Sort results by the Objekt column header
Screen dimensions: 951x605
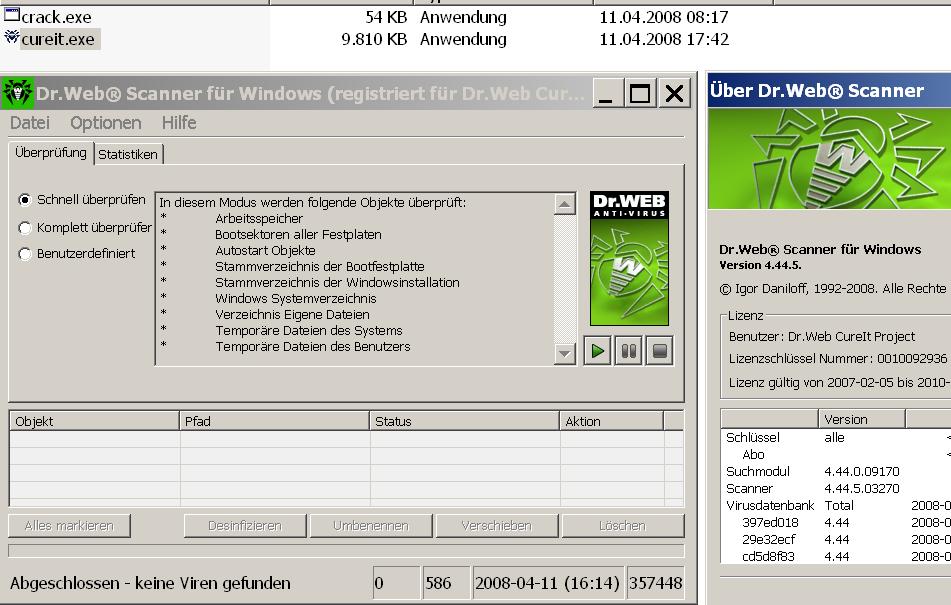(95, 421)
